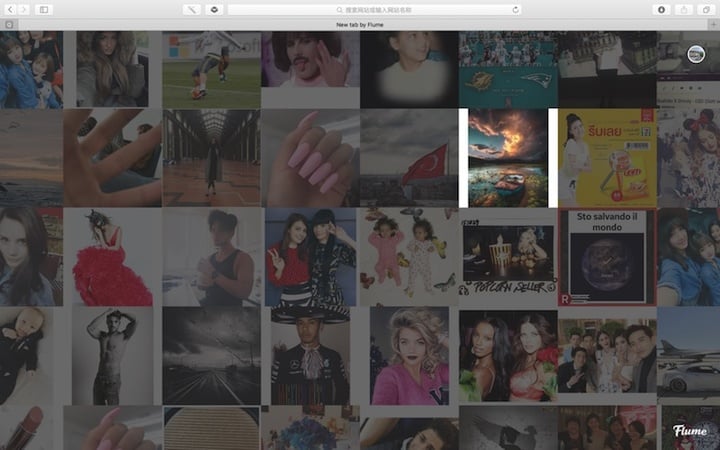
Task: Add a new tab with plus button
Action: (711, 23)
